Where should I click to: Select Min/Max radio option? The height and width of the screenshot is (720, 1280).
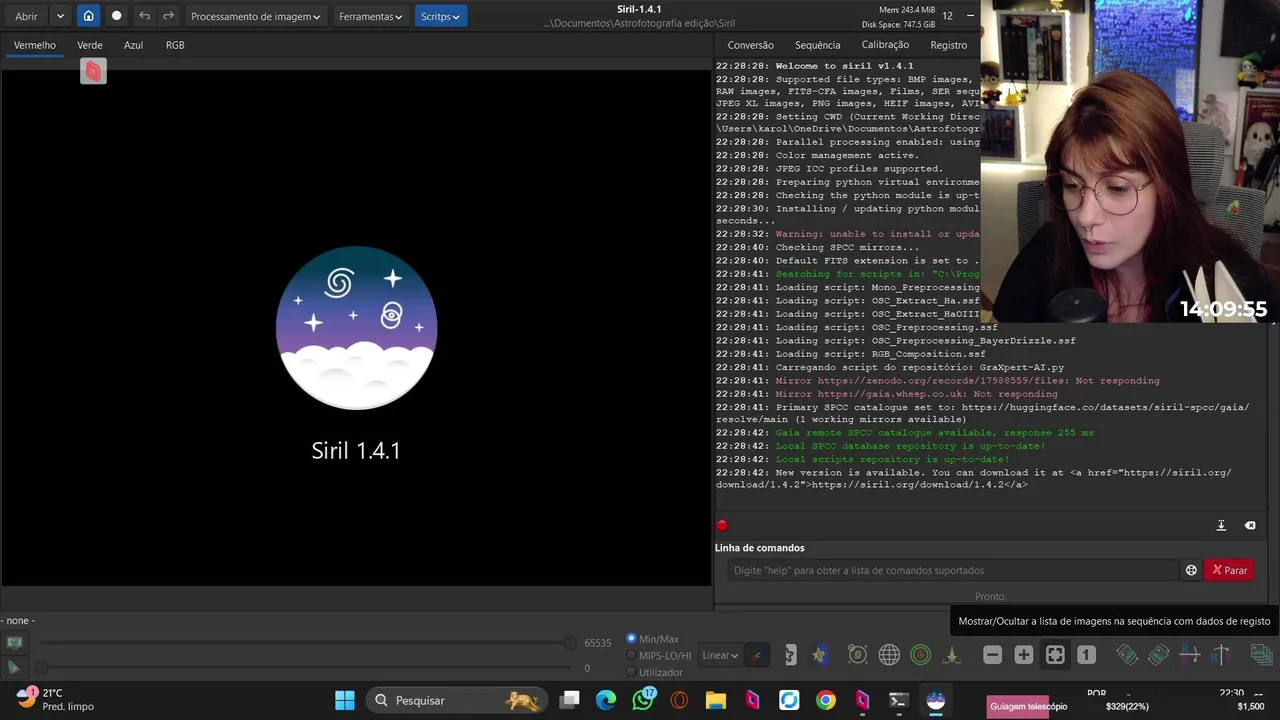pyautogui.click(x=631, y=639)
